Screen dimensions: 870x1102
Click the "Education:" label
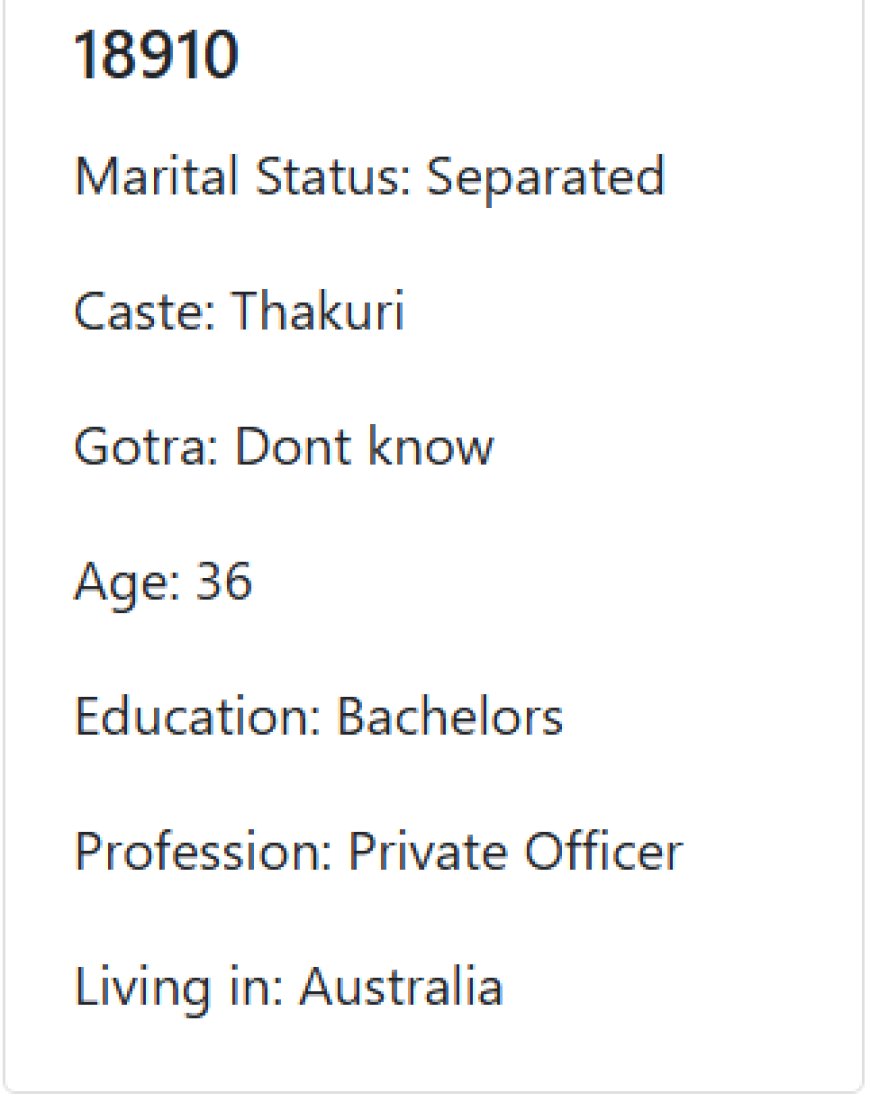(x=197, y=715)
